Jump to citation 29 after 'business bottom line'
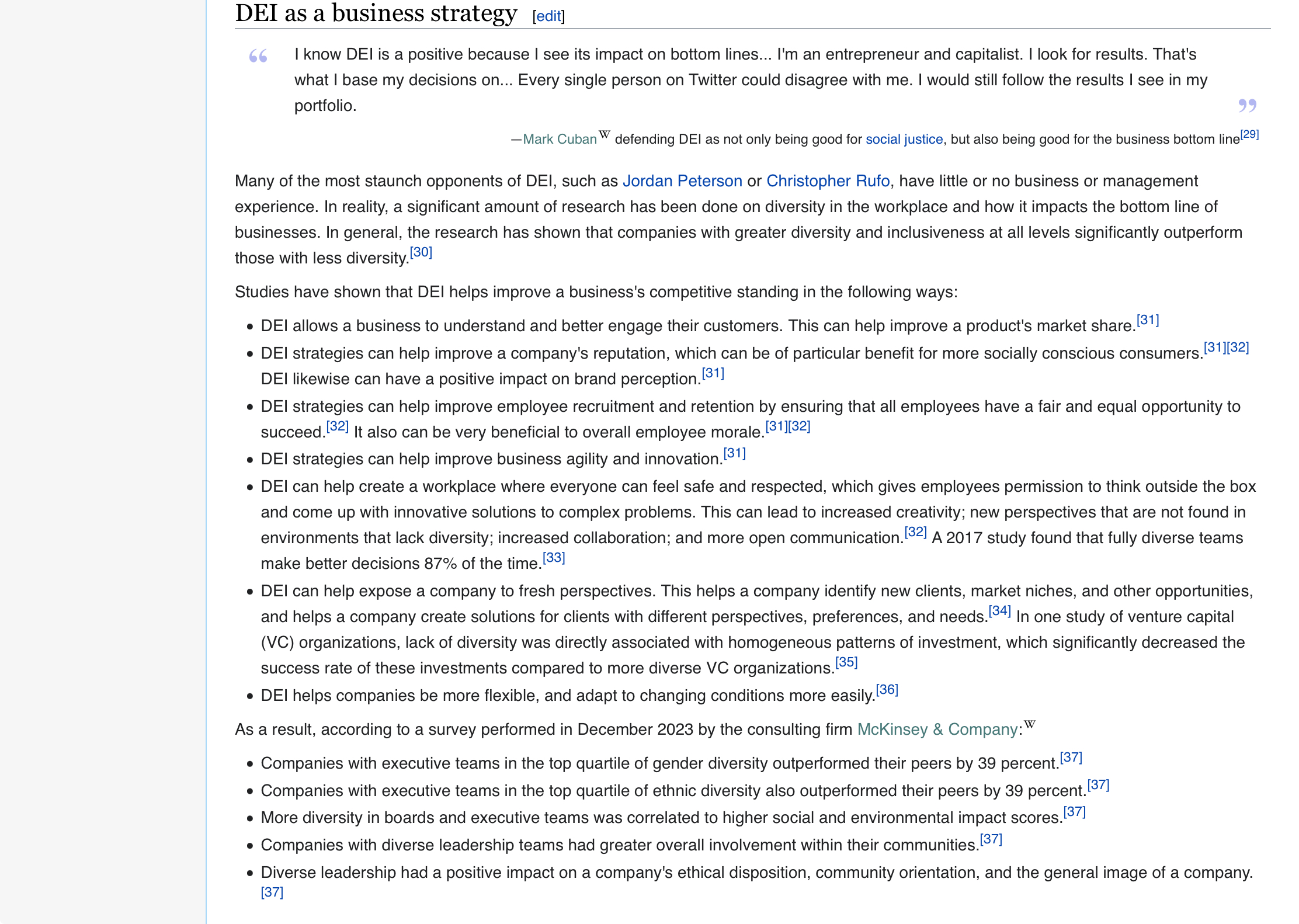Screen dimensions: 1299x924 1249,134
